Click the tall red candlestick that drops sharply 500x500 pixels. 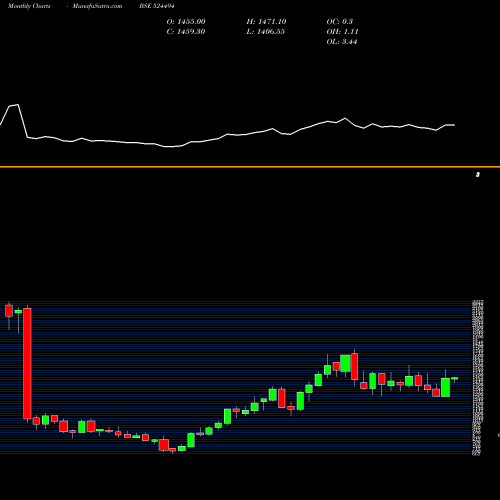(x=27, y=363)
